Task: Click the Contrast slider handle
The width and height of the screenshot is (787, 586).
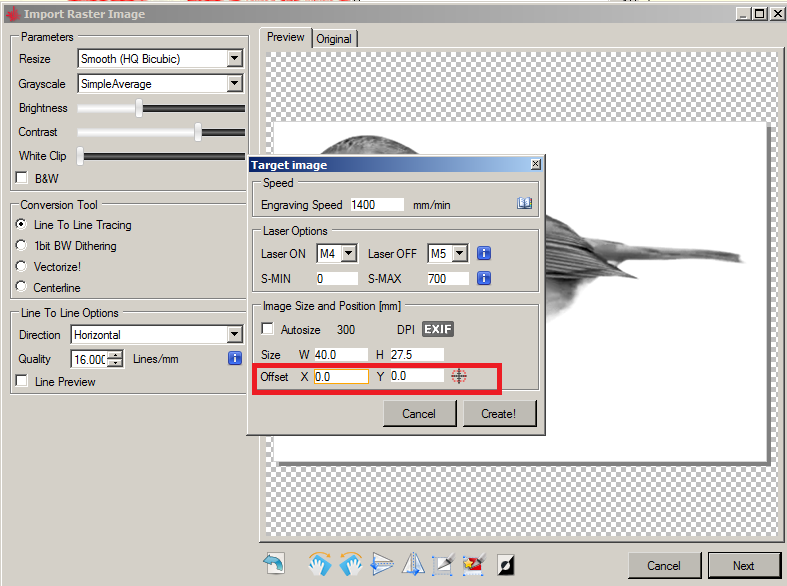Action: click(x=198, y=132)
